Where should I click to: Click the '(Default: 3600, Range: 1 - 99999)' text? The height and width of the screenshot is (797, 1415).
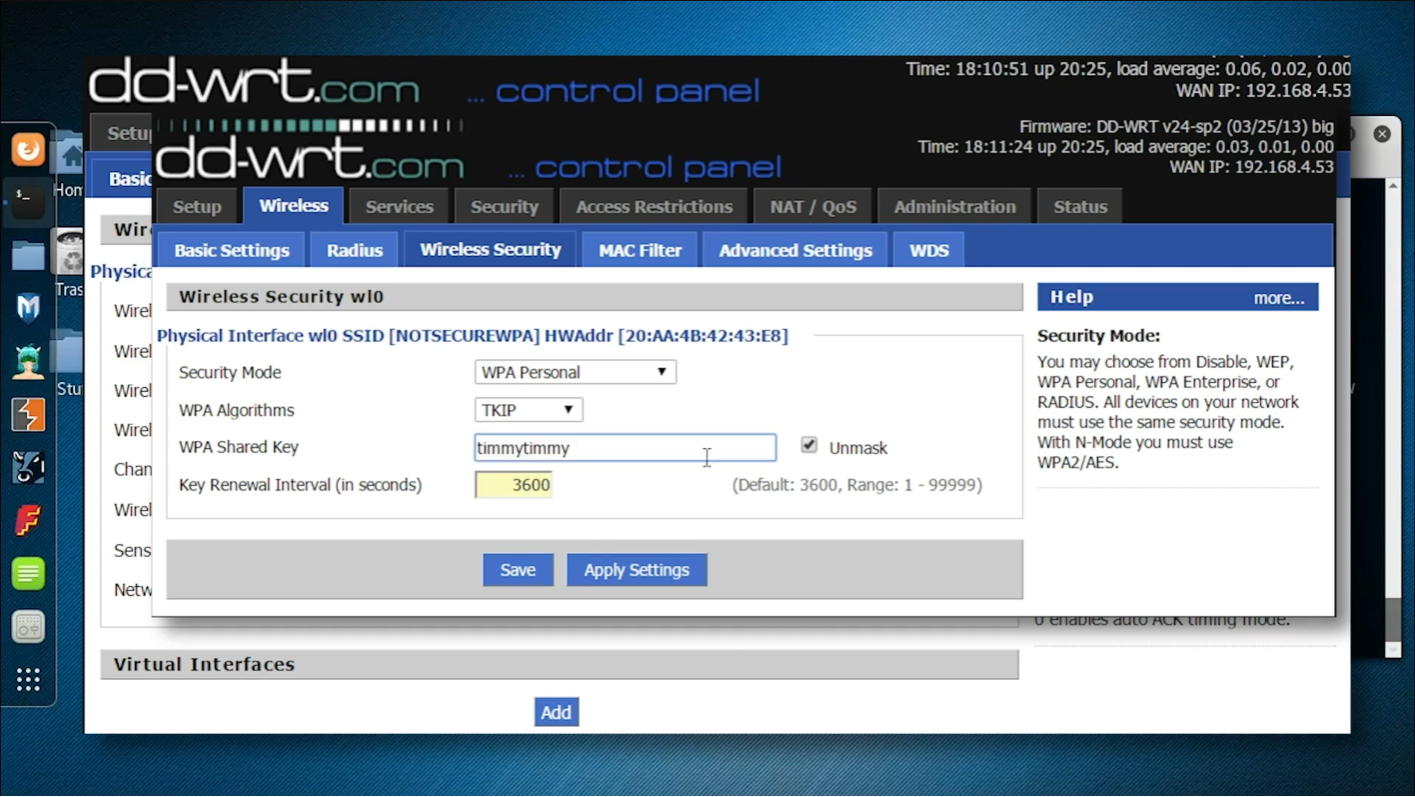pyautogui.click(x=857, y=485)
